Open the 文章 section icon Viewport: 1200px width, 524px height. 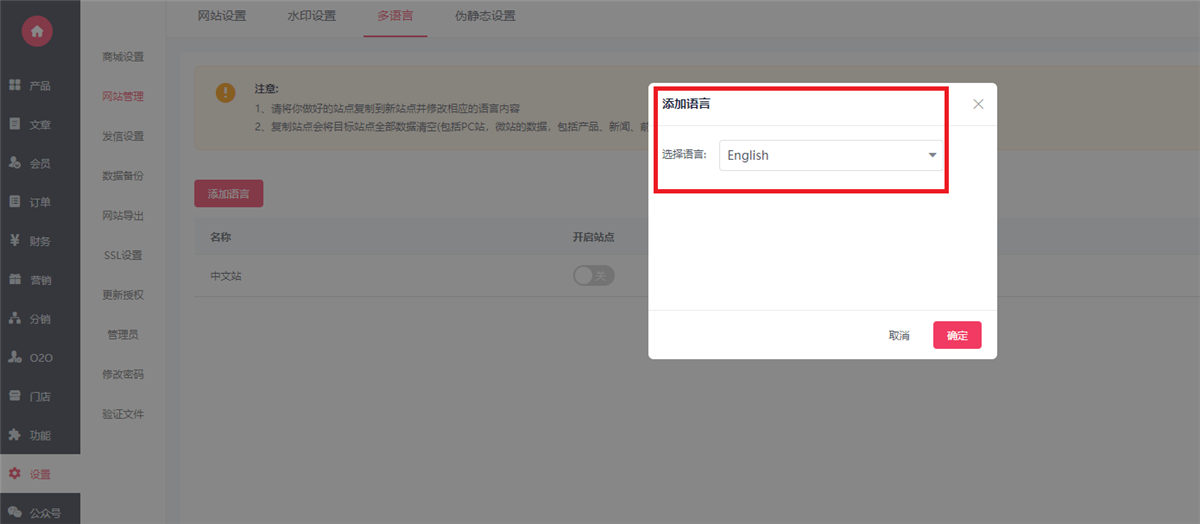point(15,124)
